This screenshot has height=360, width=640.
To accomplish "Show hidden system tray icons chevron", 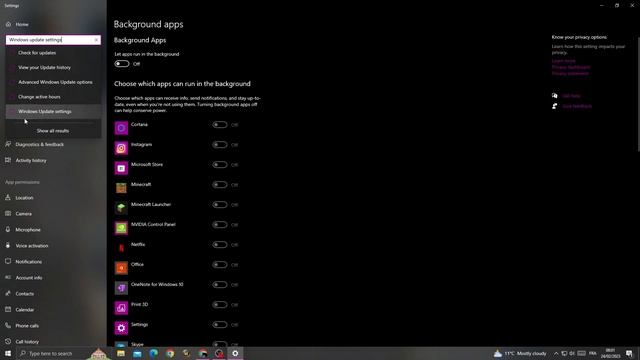I will pos(556,353).
